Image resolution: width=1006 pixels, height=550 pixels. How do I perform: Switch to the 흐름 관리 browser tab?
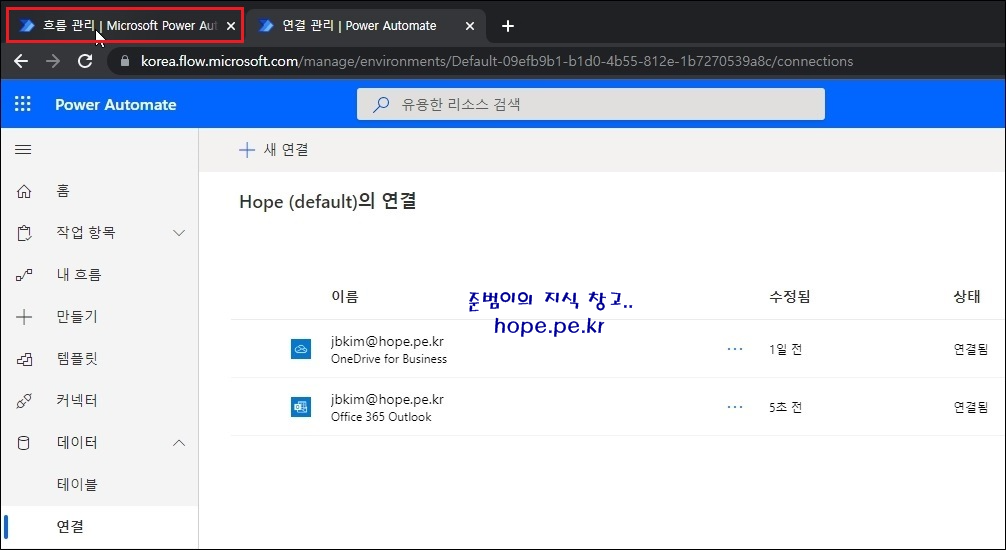tap(125, 26)
